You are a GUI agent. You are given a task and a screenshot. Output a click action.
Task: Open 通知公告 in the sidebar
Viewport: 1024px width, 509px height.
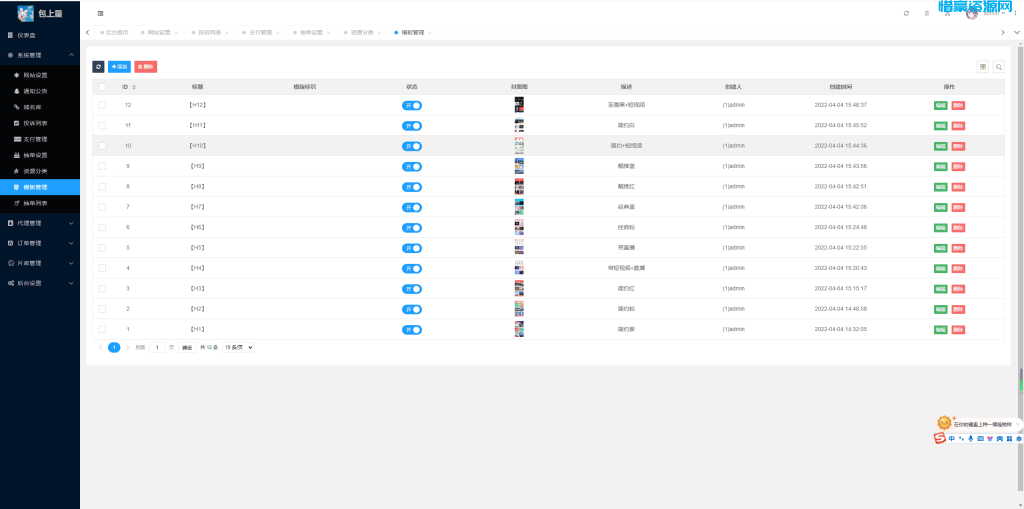[x=35, y=91]
